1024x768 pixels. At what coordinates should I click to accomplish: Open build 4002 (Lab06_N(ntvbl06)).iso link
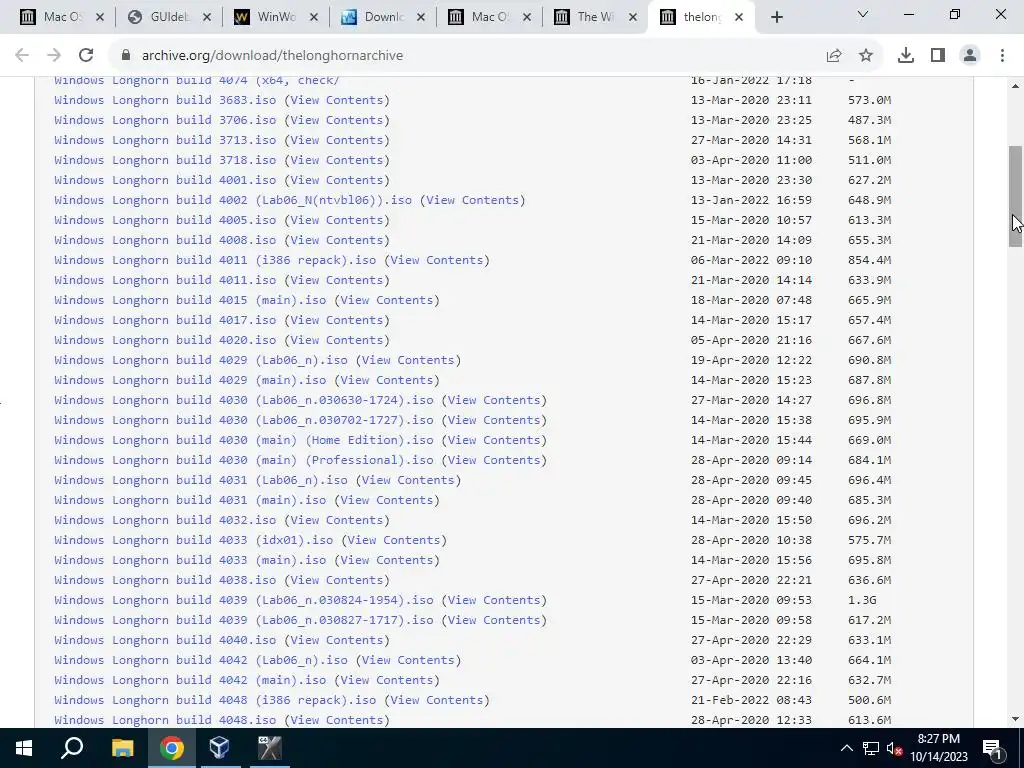point(233,200)
